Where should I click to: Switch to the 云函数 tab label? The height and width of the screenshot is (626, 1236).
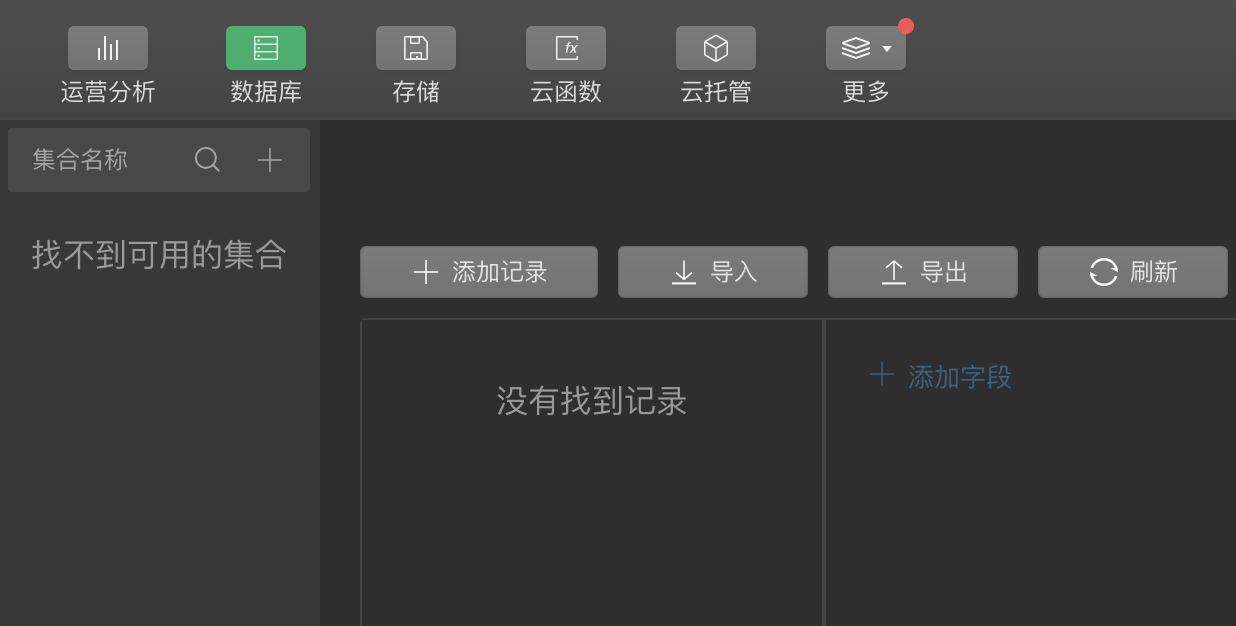(566, 92)
